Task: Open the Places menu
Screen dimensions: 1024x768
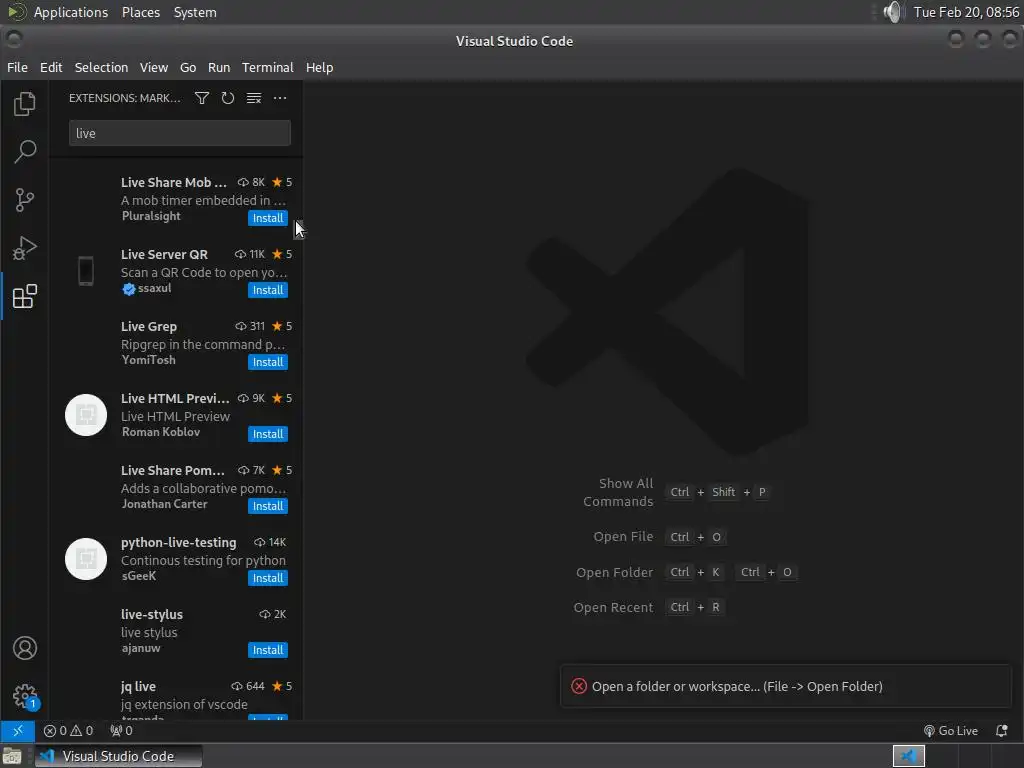Action: 140,12
